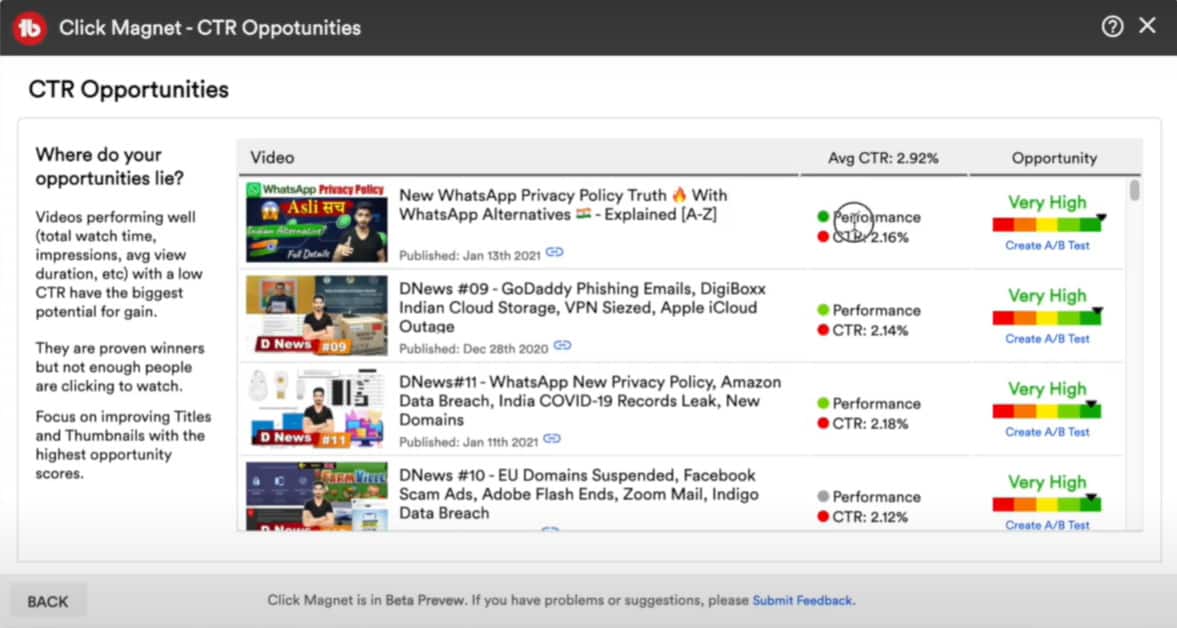Sort by Opportunity column header
1177x628 pixels.
coord(1054,158)
